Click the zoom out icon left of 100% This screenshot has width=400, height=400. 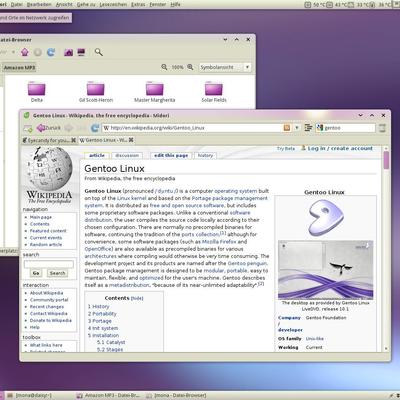164,67
